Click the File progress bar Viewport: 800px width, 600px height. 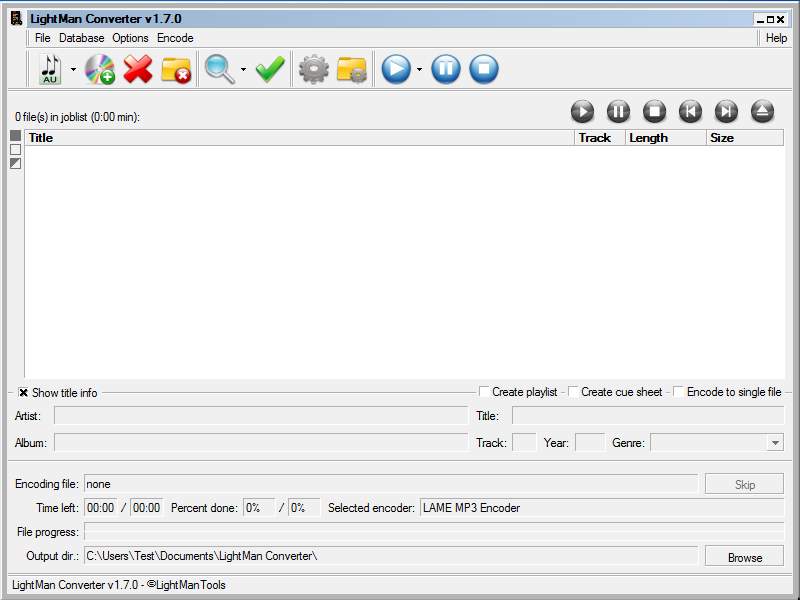pos(434,532)
